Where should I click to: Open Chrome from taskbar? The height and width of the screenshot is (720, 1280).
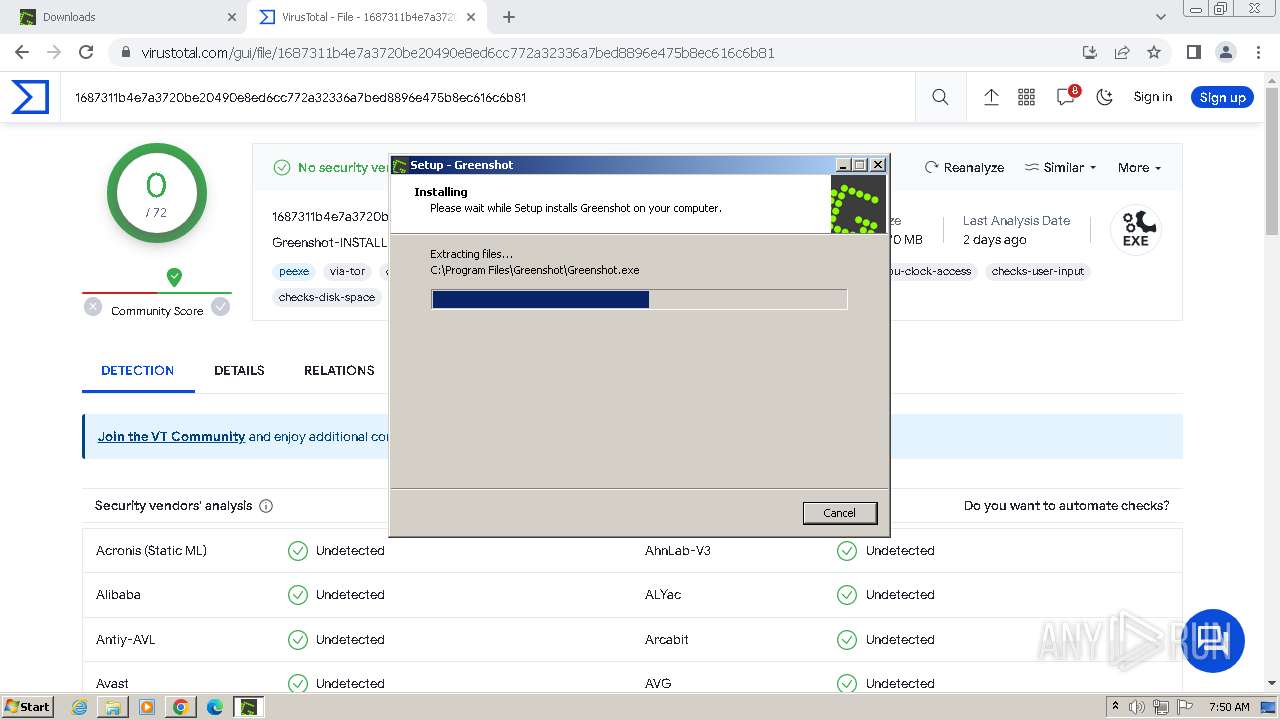tap(181, 707)
